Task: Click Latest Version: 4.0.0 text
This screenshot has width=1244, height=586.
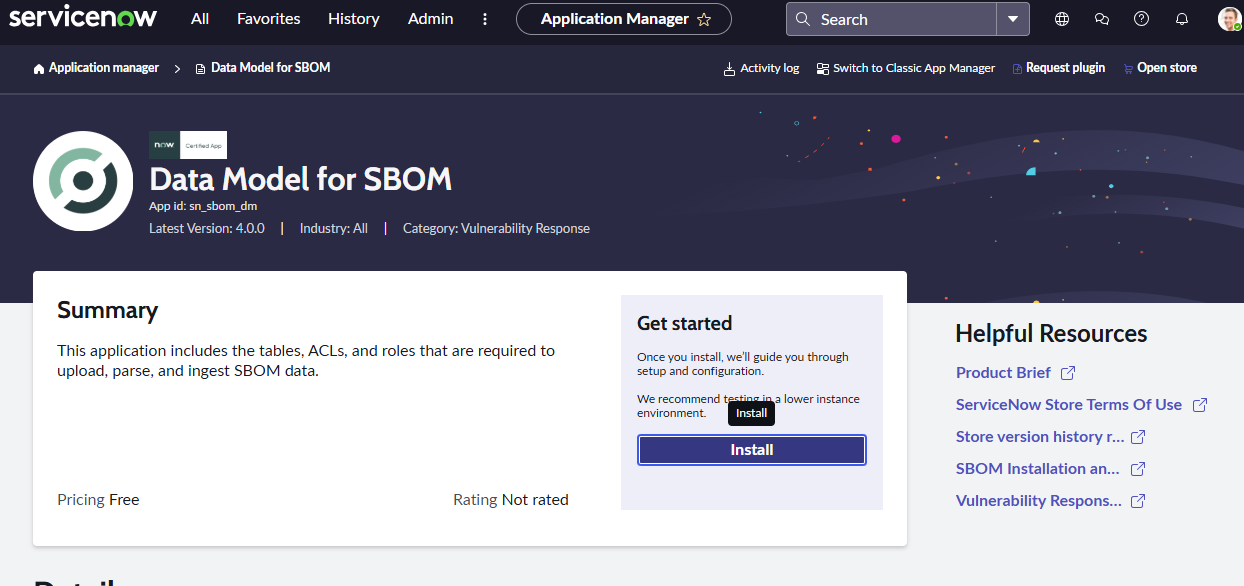Action: [207, 228]
